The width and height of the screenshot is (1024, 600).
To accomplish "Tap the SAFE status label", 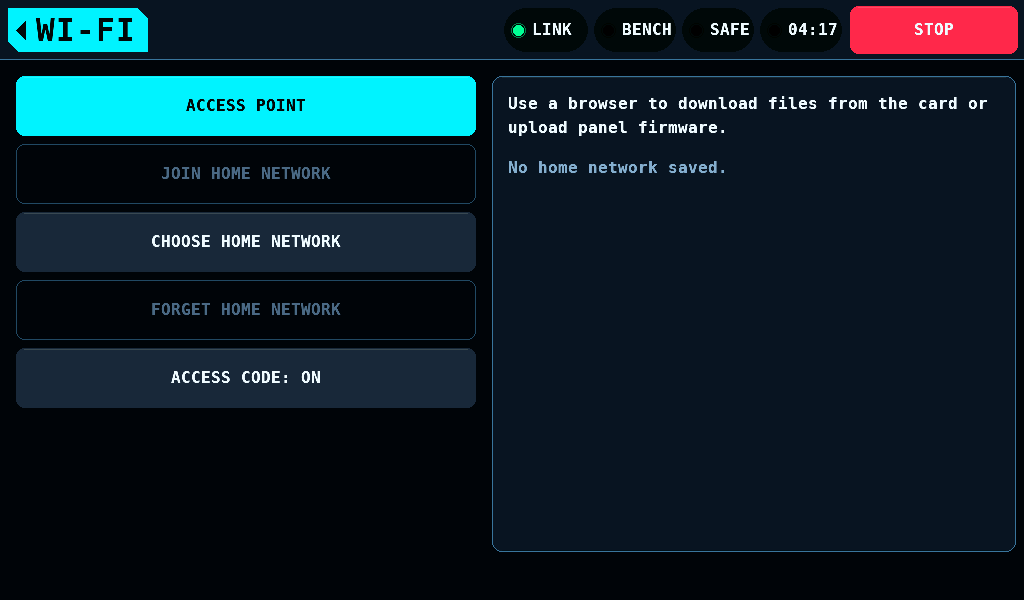I will click(729, 29).
